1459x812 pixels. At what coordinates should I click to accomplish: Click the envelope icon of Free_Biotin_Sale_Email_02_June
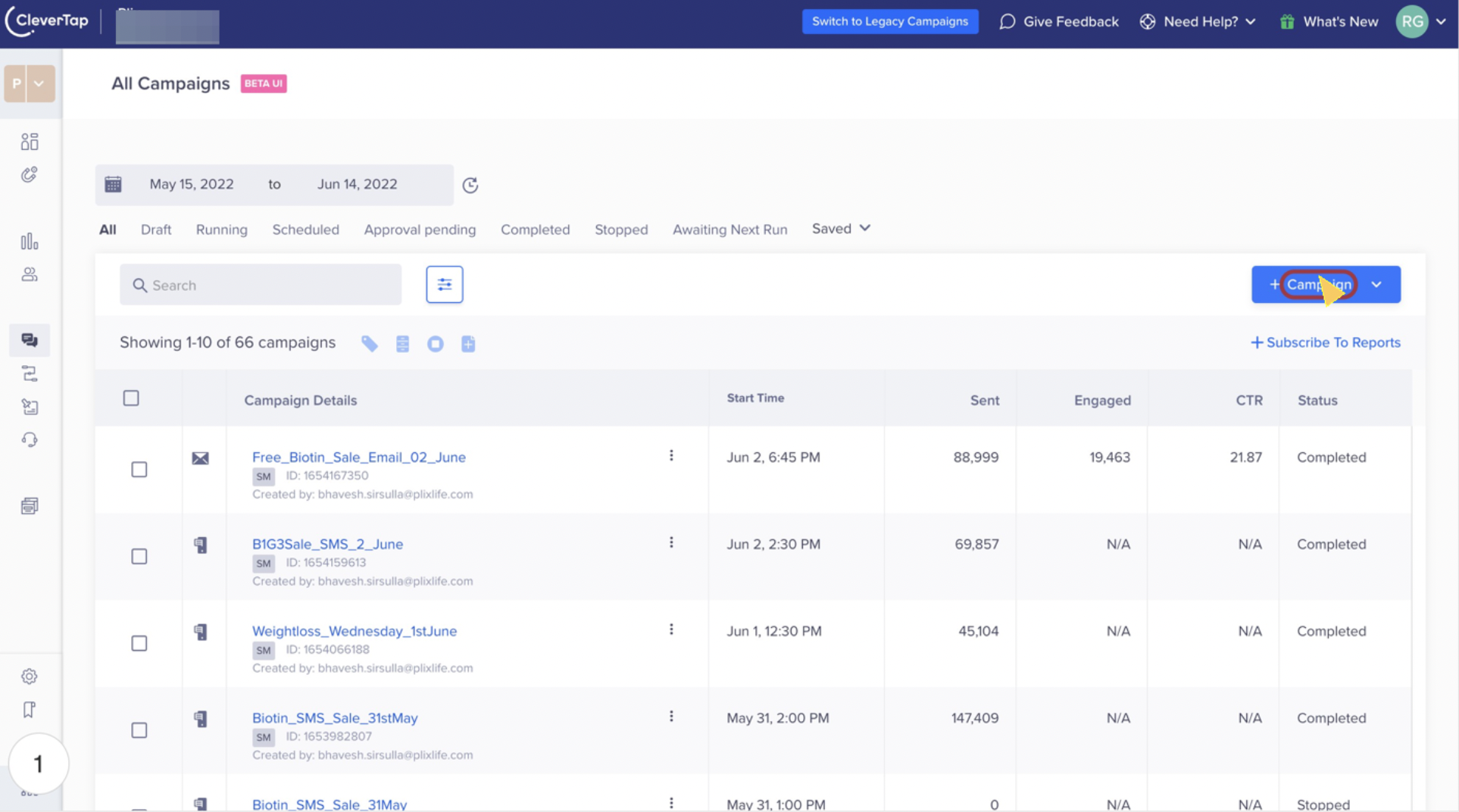pyautogui.click(x=200, y=458)
